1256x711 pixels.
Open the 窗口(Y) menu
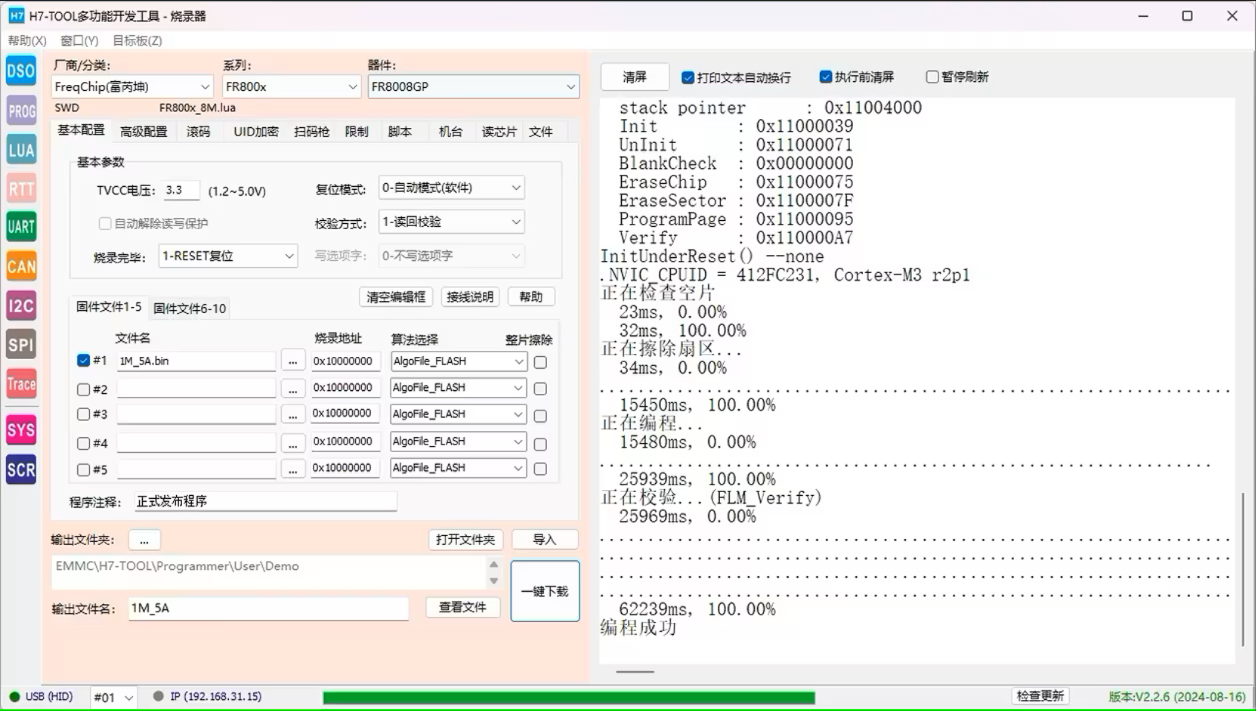(79, 41)
